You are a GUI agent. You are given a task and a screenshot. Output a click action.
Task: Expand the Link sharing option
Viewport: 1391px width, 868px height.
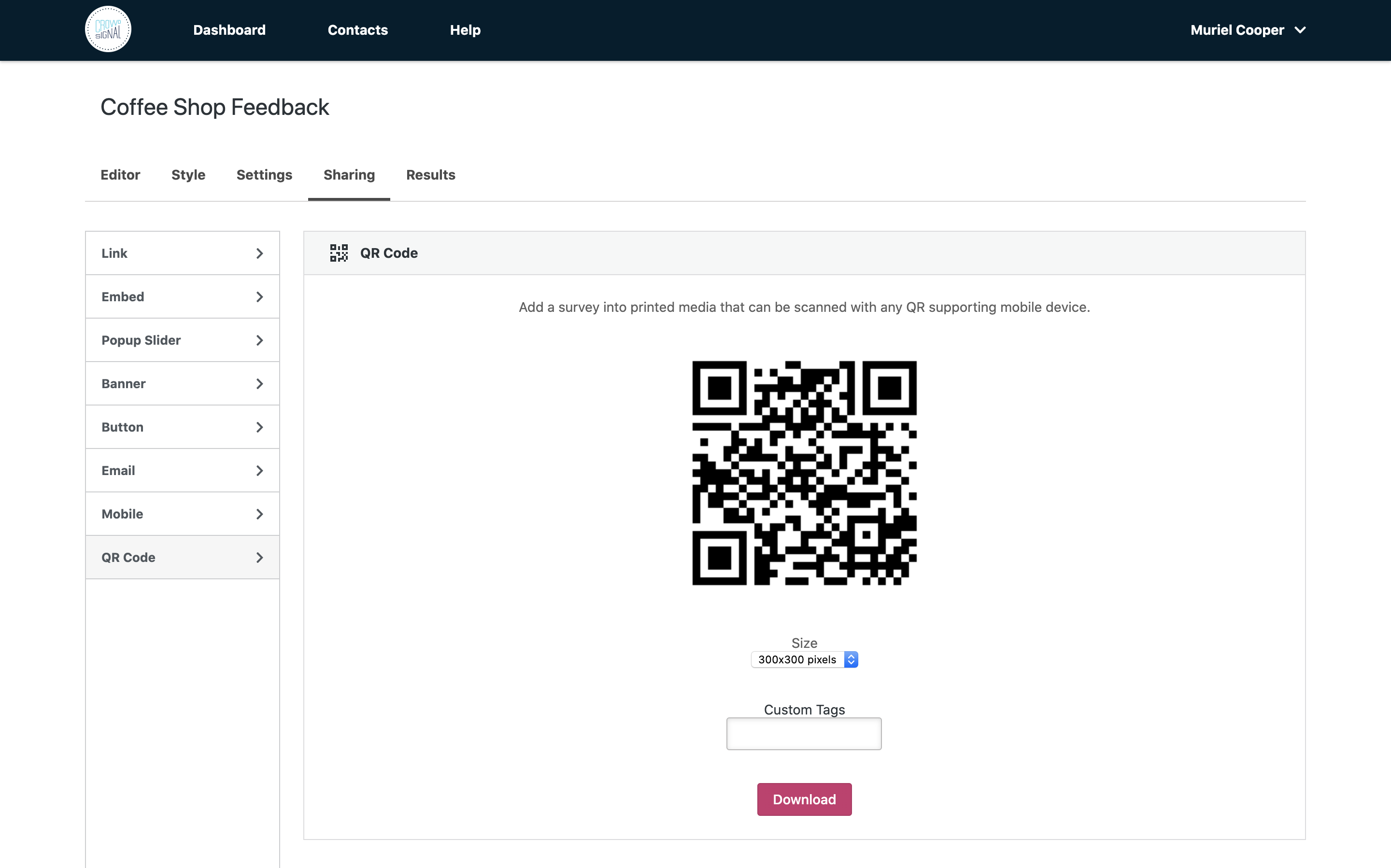tap(182, 252)
